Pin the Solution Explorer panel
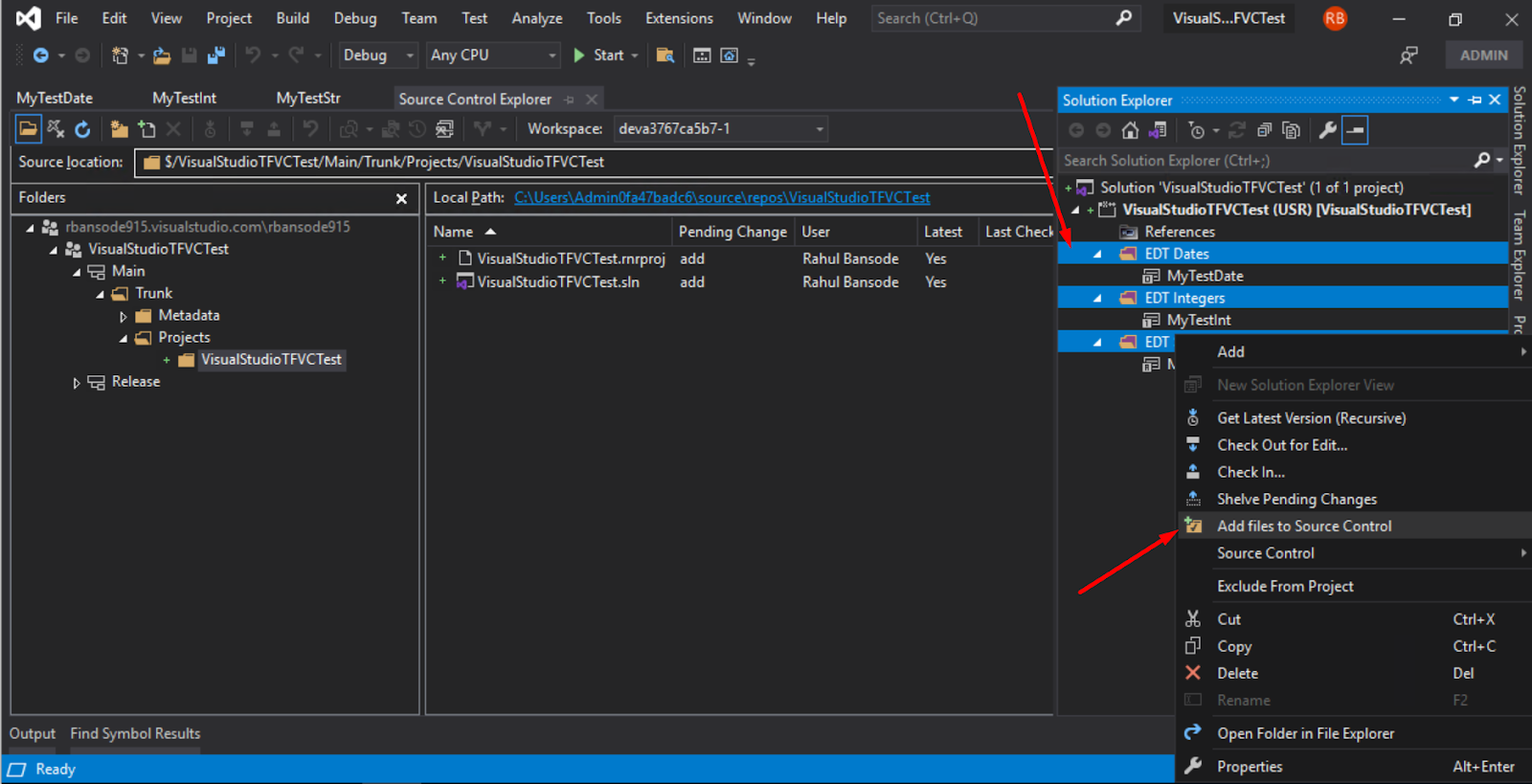The height and width of the screenshot is (784, 1532). coord(1475,100)
